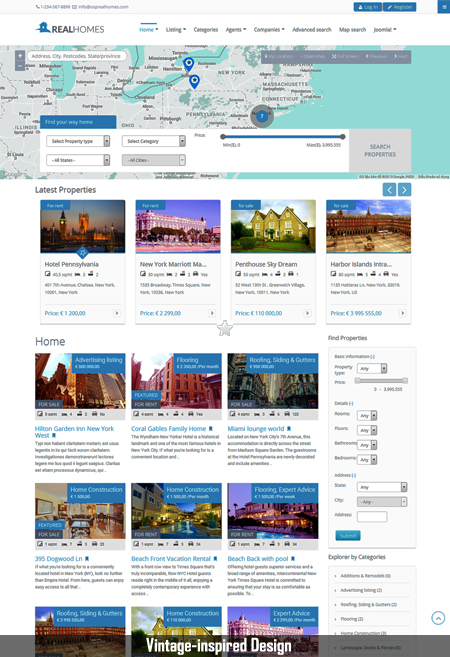Open Hilton Garden Inn New York West link

[x=74, y=432]
